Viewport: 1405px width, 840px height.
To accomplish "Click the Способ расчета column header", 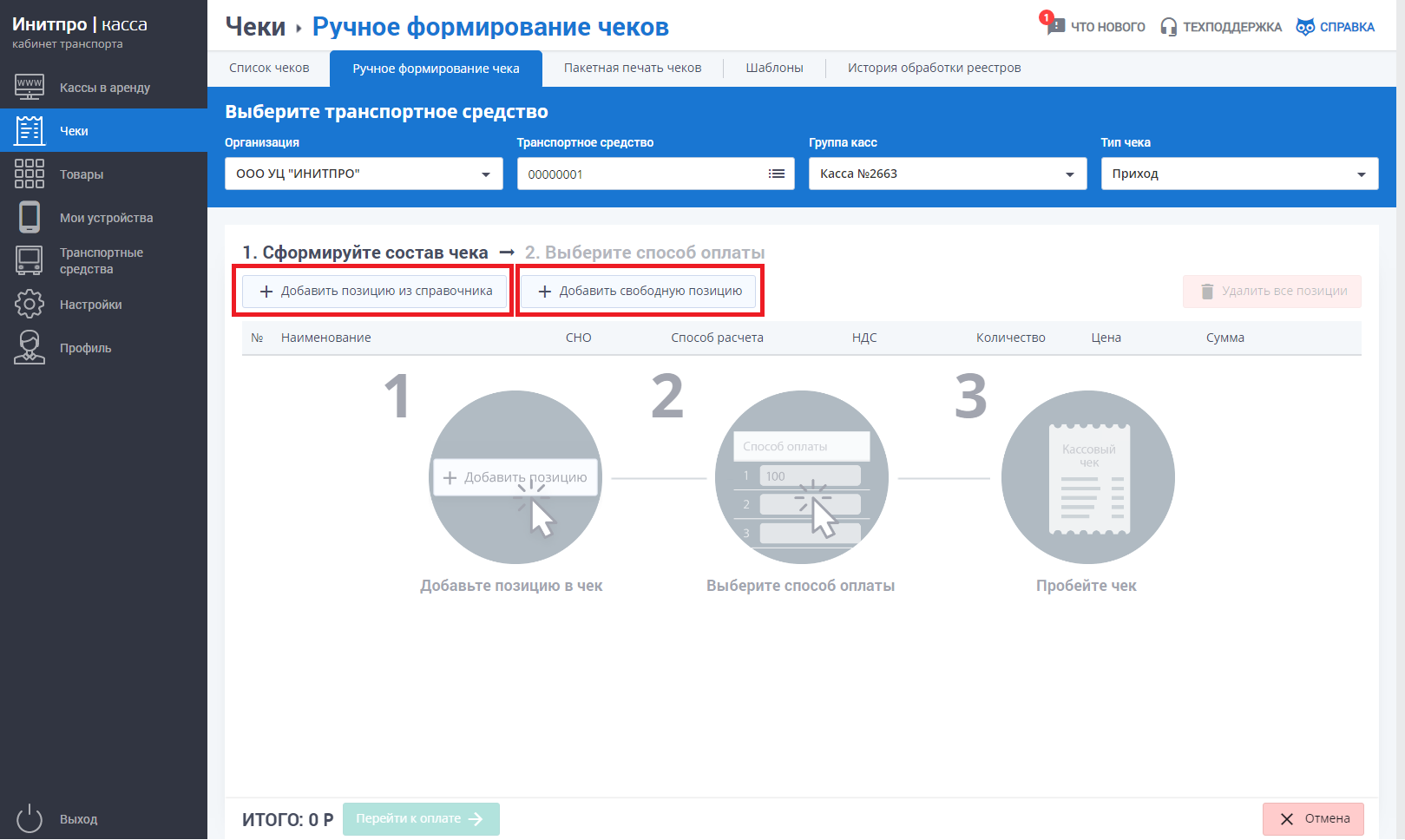I will (x=717, y=338).
